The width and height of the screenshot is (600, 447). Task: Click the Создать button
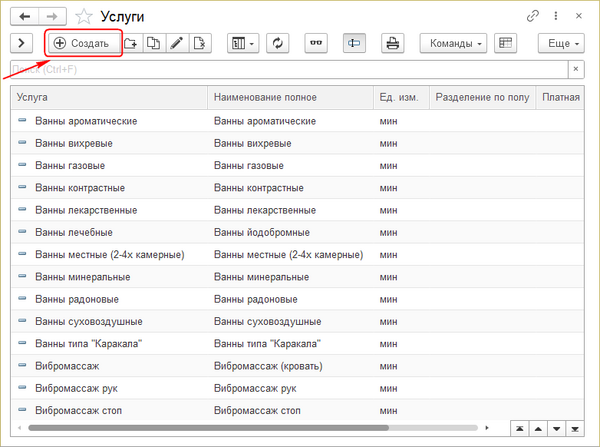(84, 43)
